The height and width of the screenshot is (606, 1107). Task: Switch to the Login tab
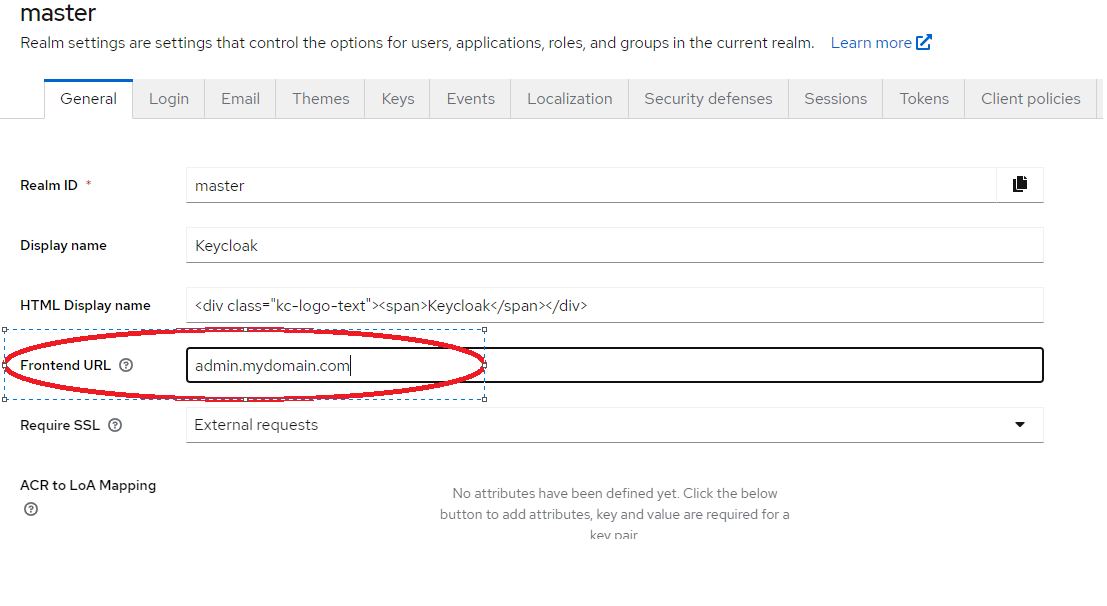[168, 98]
